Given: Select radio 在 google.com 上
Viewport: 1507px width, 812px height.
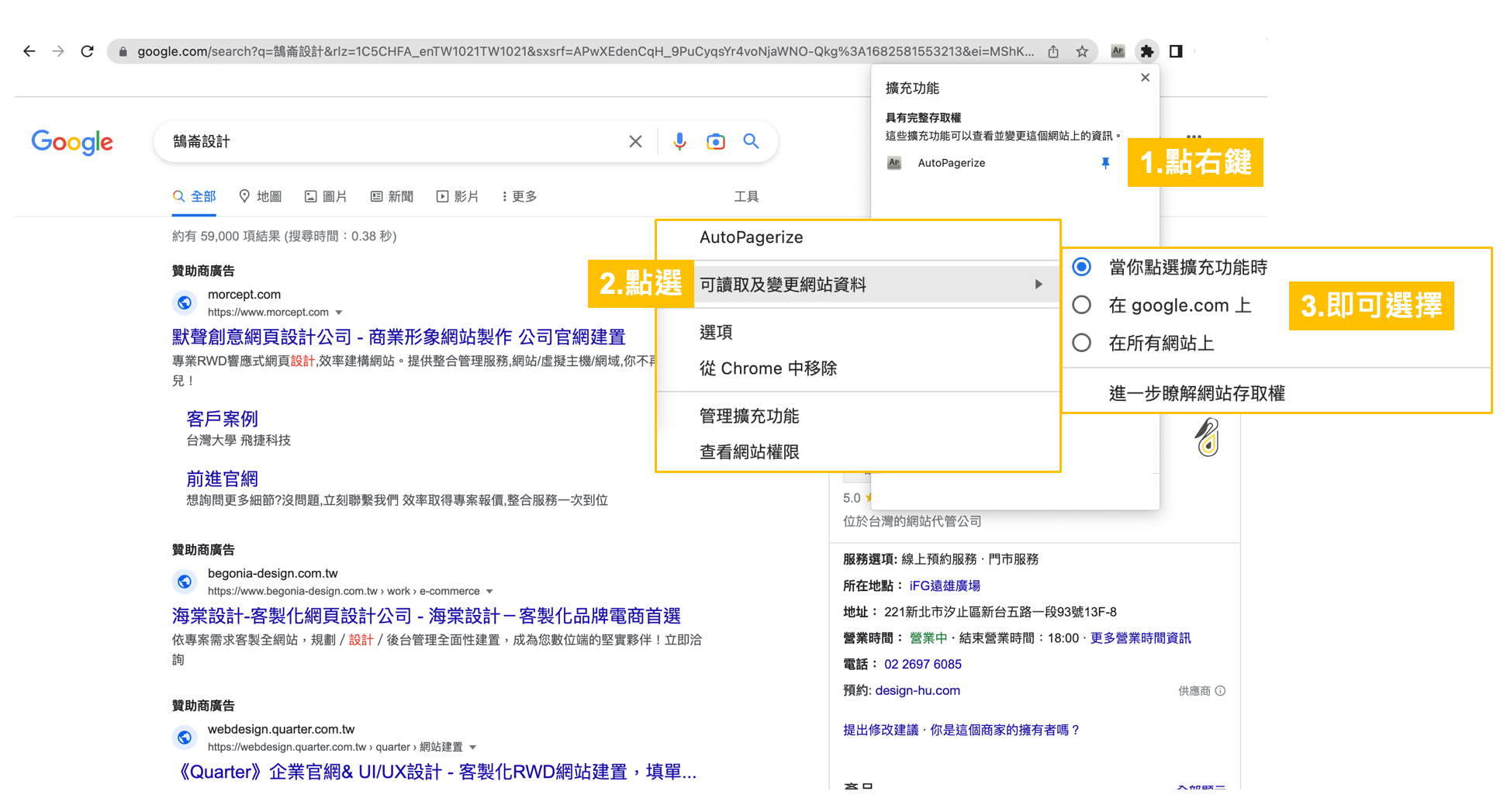Looking at the screenshot, I should click(x=1081, y=305).
